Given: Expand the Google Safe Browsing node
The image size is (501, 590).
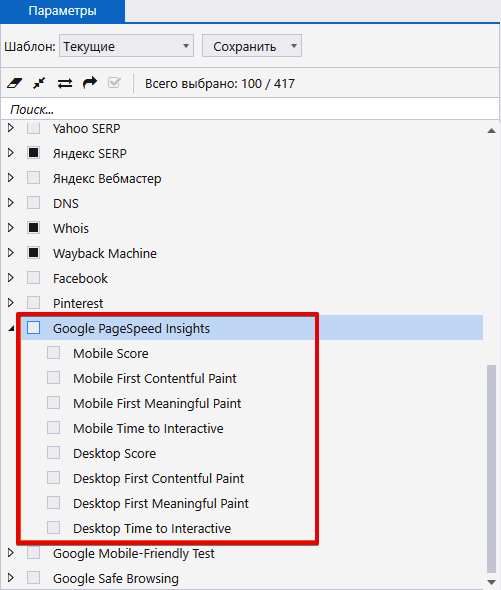Looking at the screenshot, I should (x=11, y=578).
